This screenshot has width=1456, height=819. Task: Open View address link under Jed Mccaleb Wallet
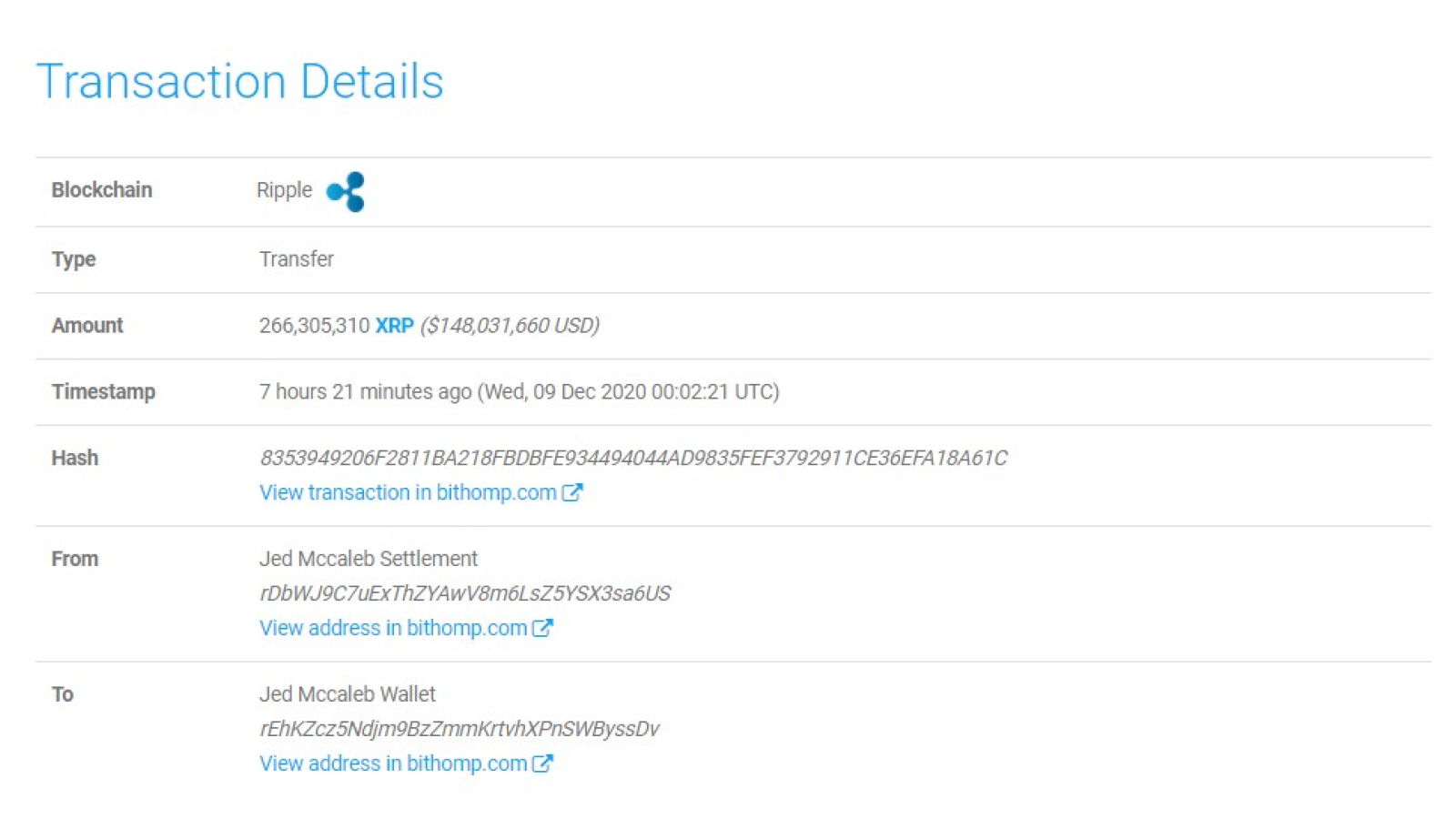pyautogui.click(x=393, y=763)
